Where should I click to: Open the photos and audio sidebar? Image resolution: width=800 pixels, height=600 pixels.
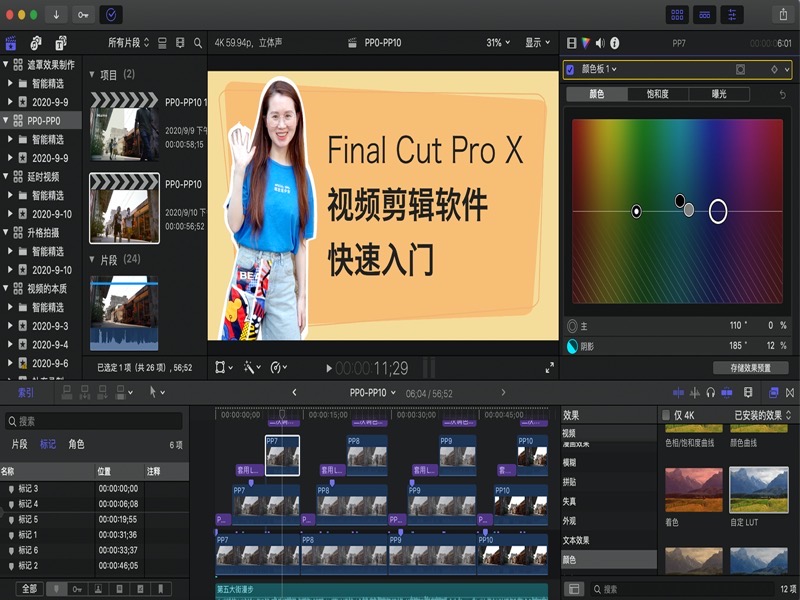pyautogui.click(x=35, y=43)
